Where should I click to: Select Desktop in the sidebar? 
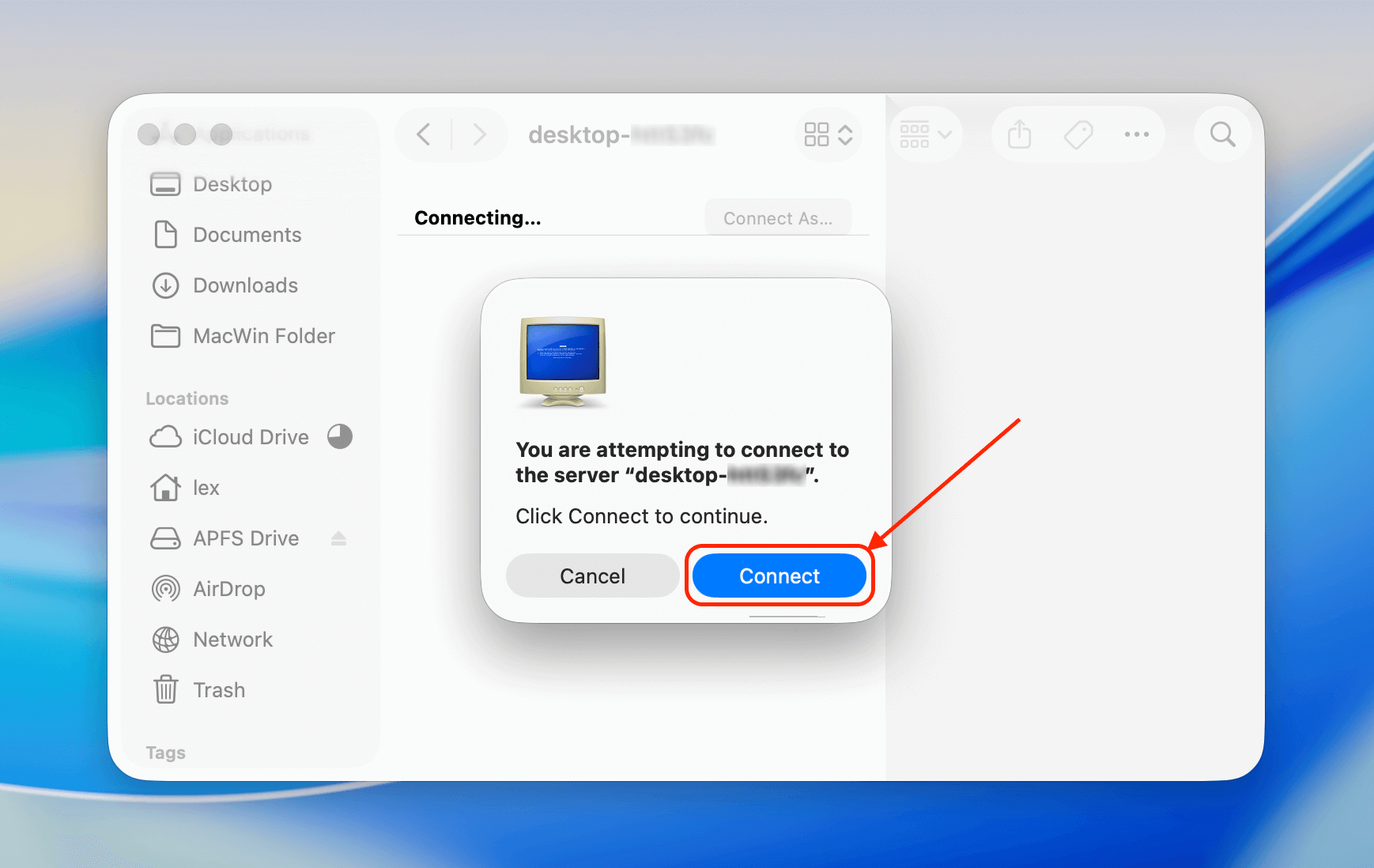point(232,184)
